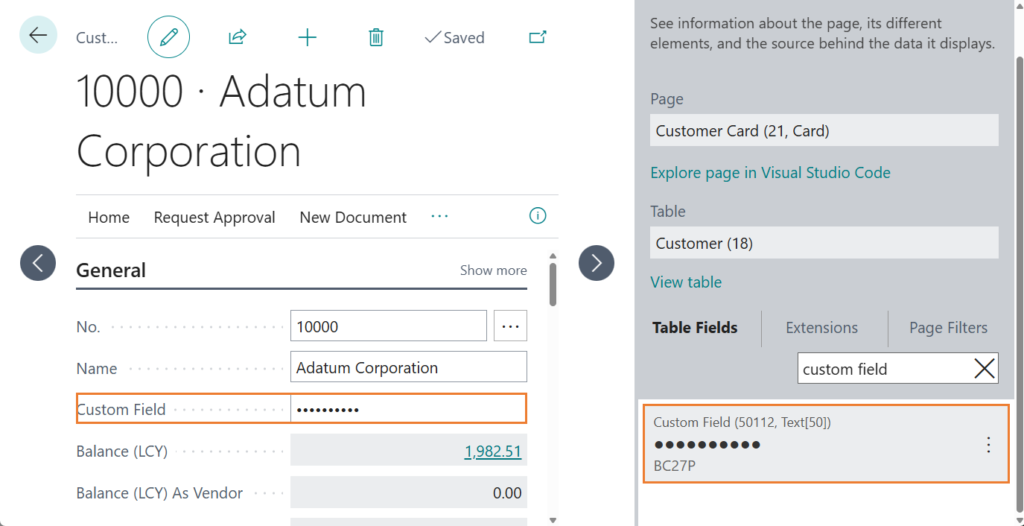Viewport: 1024px width, 526px height.
Task: Clear the custom field search text
Action: tap(984, 369)
